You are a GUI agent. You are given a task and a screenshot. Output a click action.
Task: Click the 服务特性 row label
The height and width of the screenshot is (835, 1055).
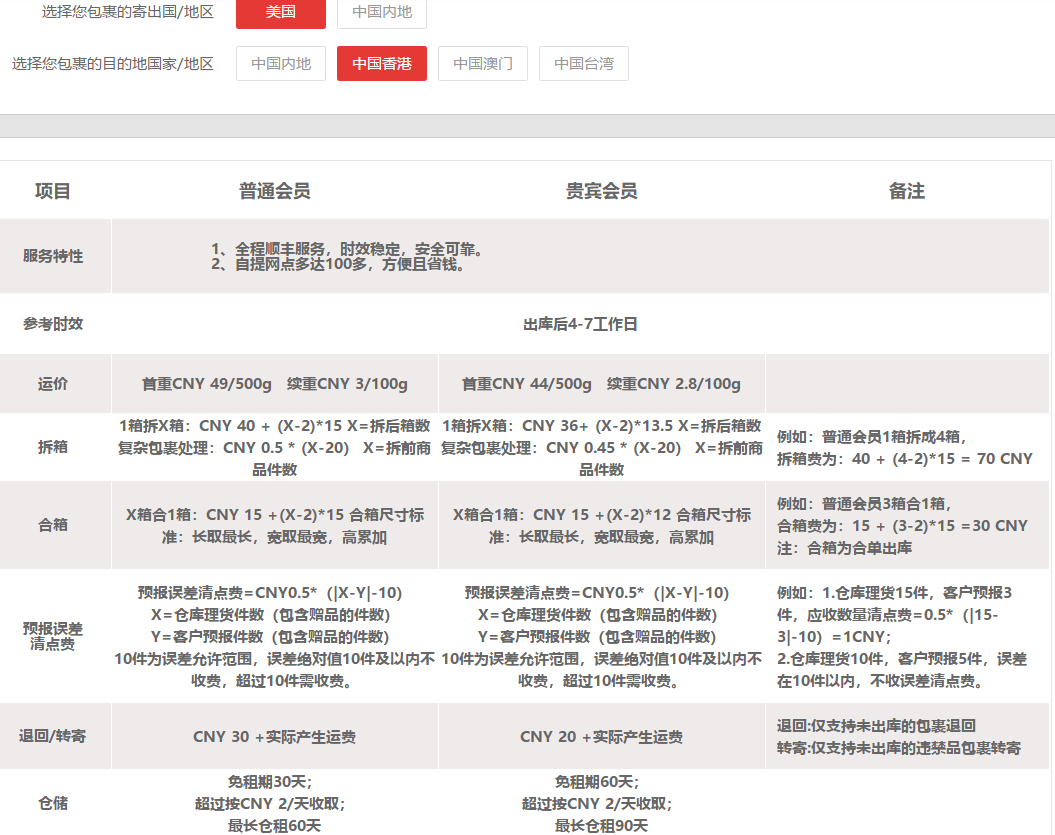coord(53,256)
